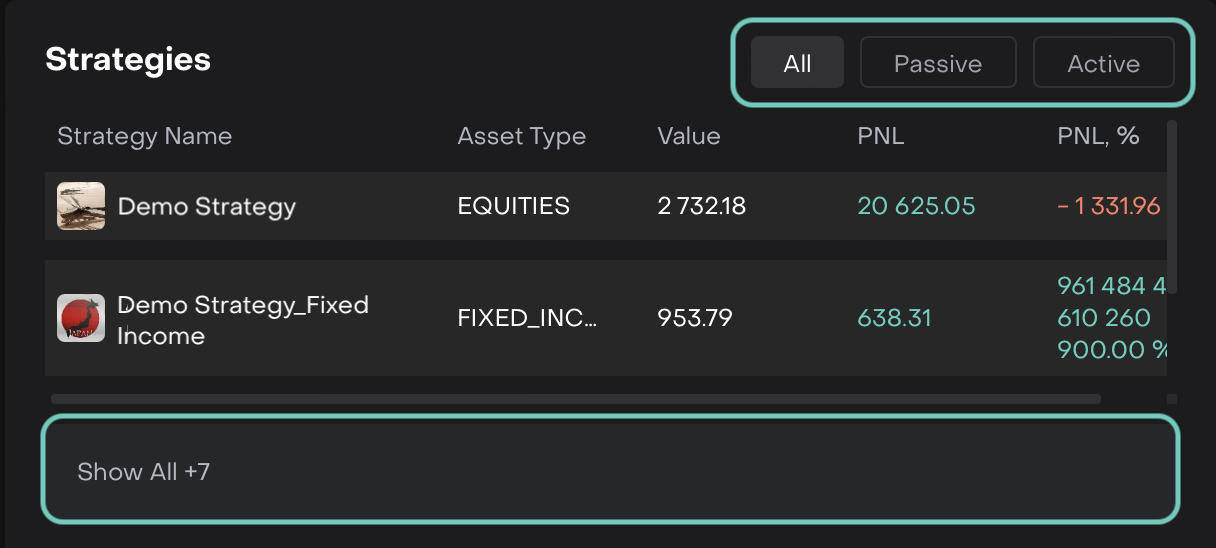Click the Asset Type column header
1216x548 pixels.
point(522,136)
